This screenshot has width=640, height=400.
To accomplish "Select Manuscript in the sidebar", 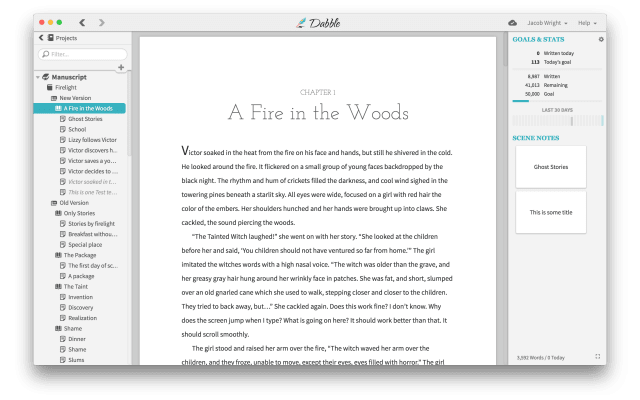I will coord(69,77).
